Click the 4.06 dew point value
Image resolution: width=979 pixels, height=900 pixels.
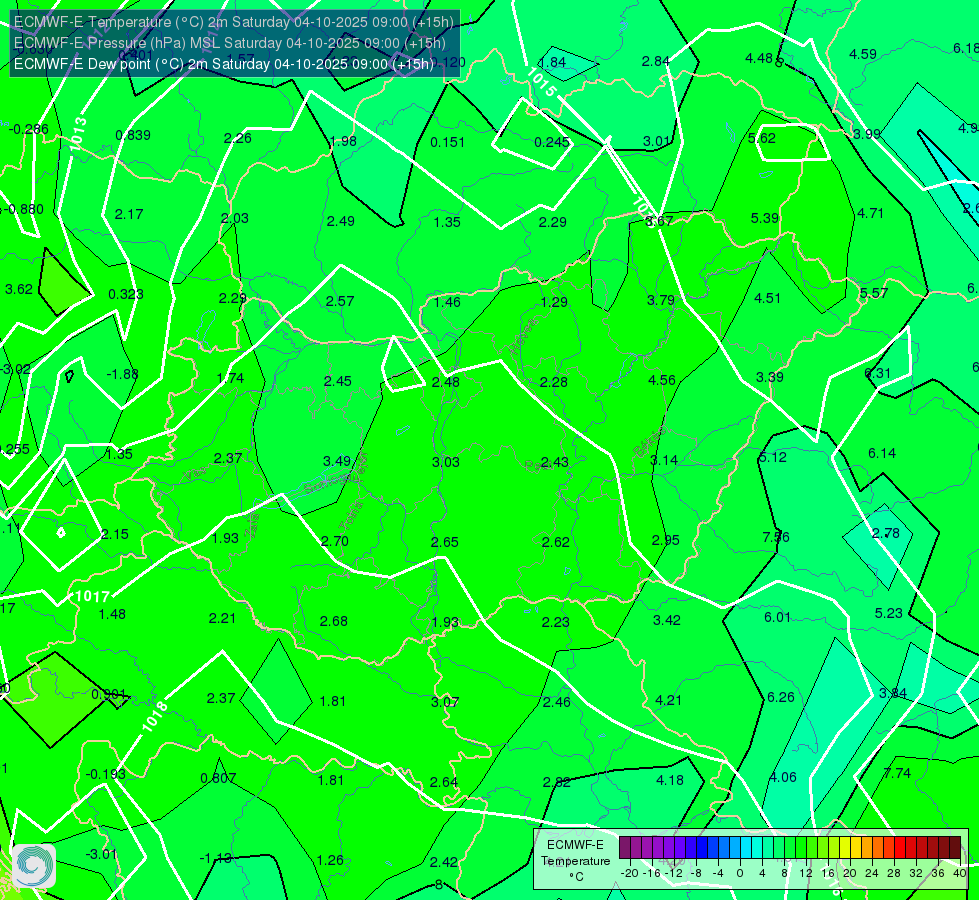[x=783, y=778]
